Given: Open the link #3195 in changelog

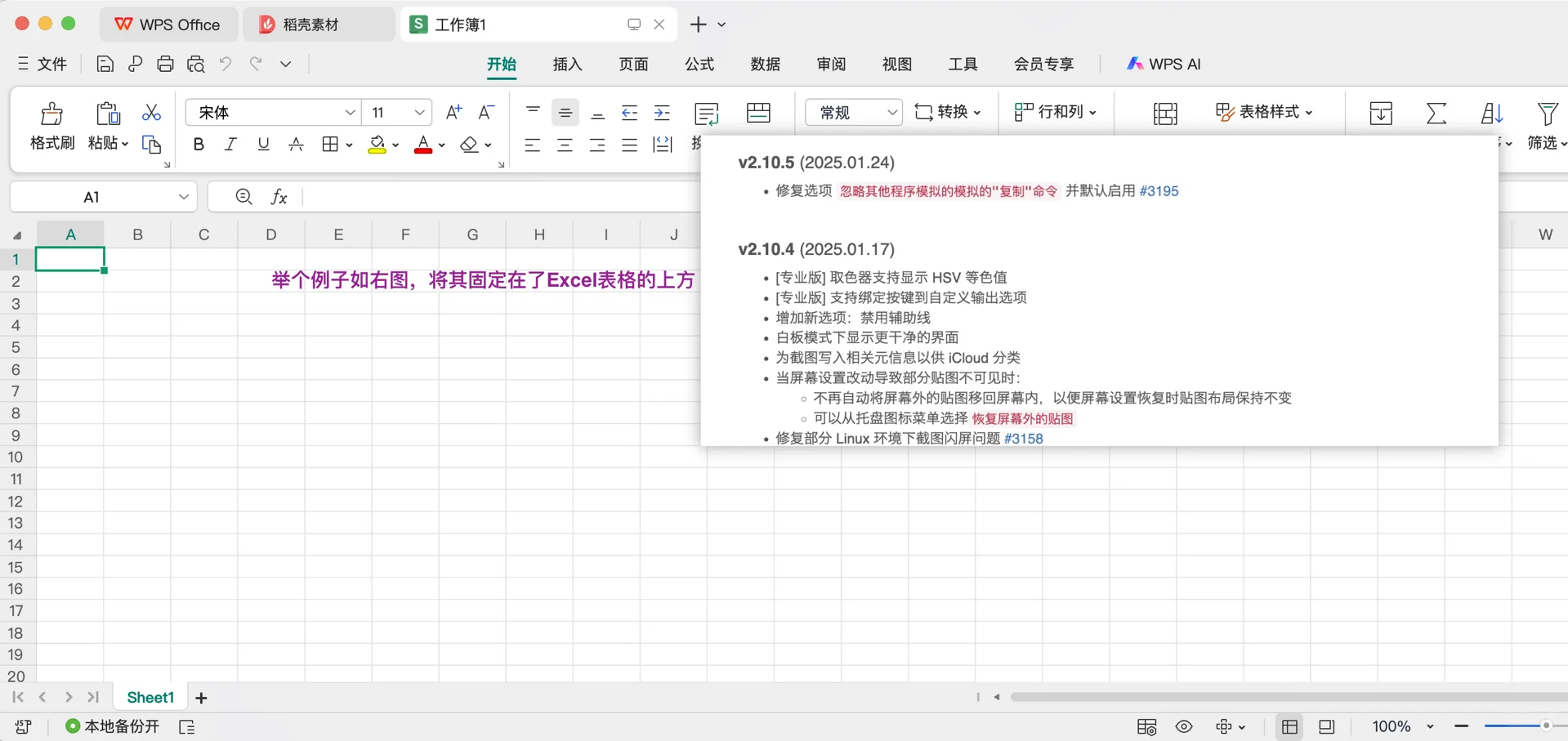Looking at the screenshot, I should click(x=1159, y=190).
